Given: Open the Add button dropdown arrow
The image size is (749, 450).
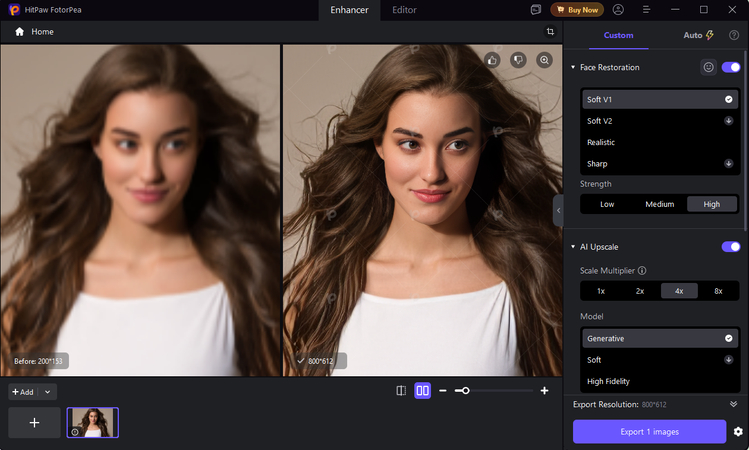Looking at the screenshot, I should pos(48,392).
